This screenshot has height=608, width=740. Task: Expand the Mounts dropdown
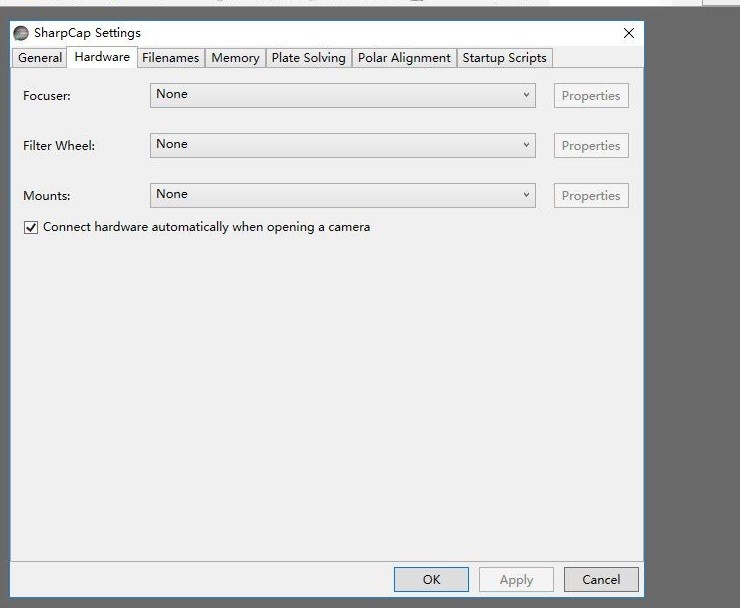point(343,195)
